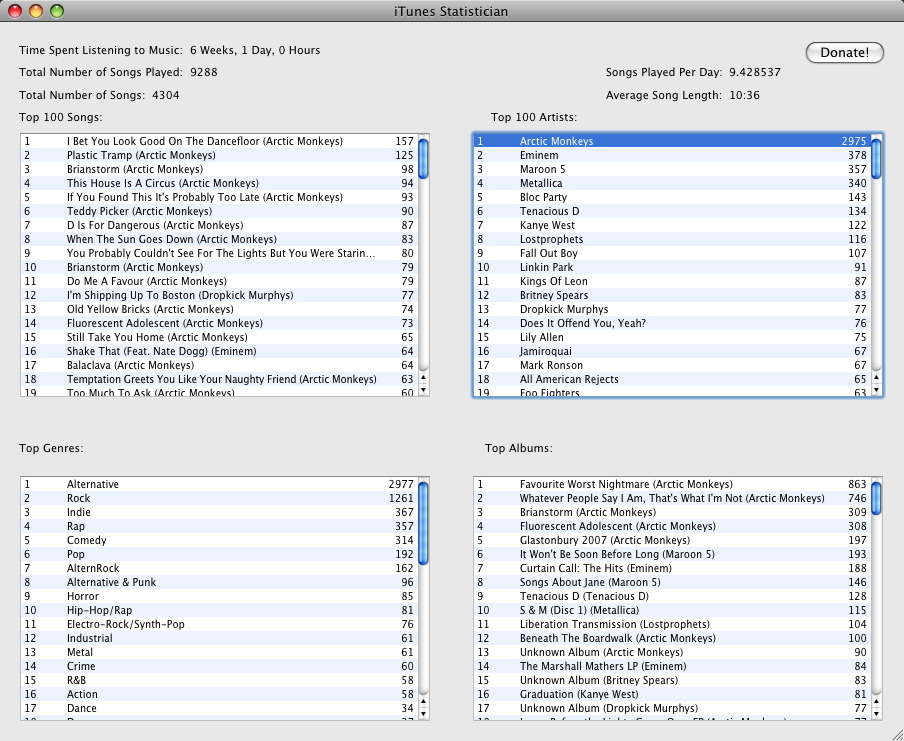Image resolution: width=904 pixels, height=741 pixels.
Task: Select genre row 'Indie'
Action: [x=219, y=512]
